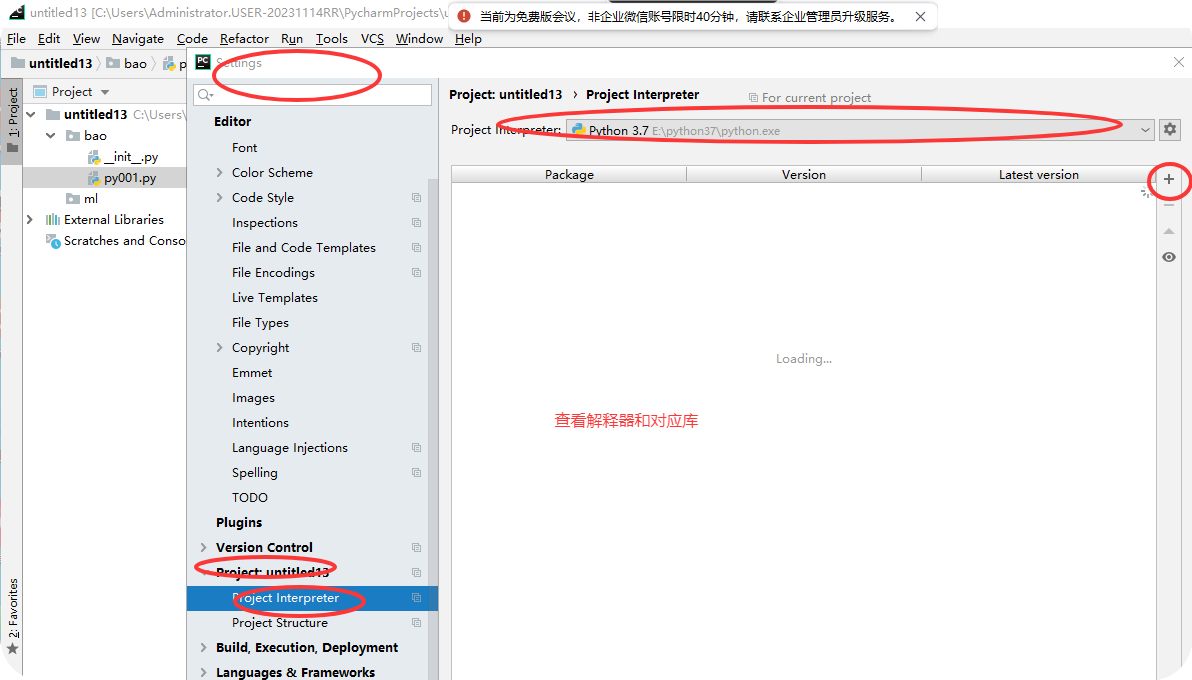Click the Settings search input field
The image size is (1192, 680).
(x=312, y=95)
